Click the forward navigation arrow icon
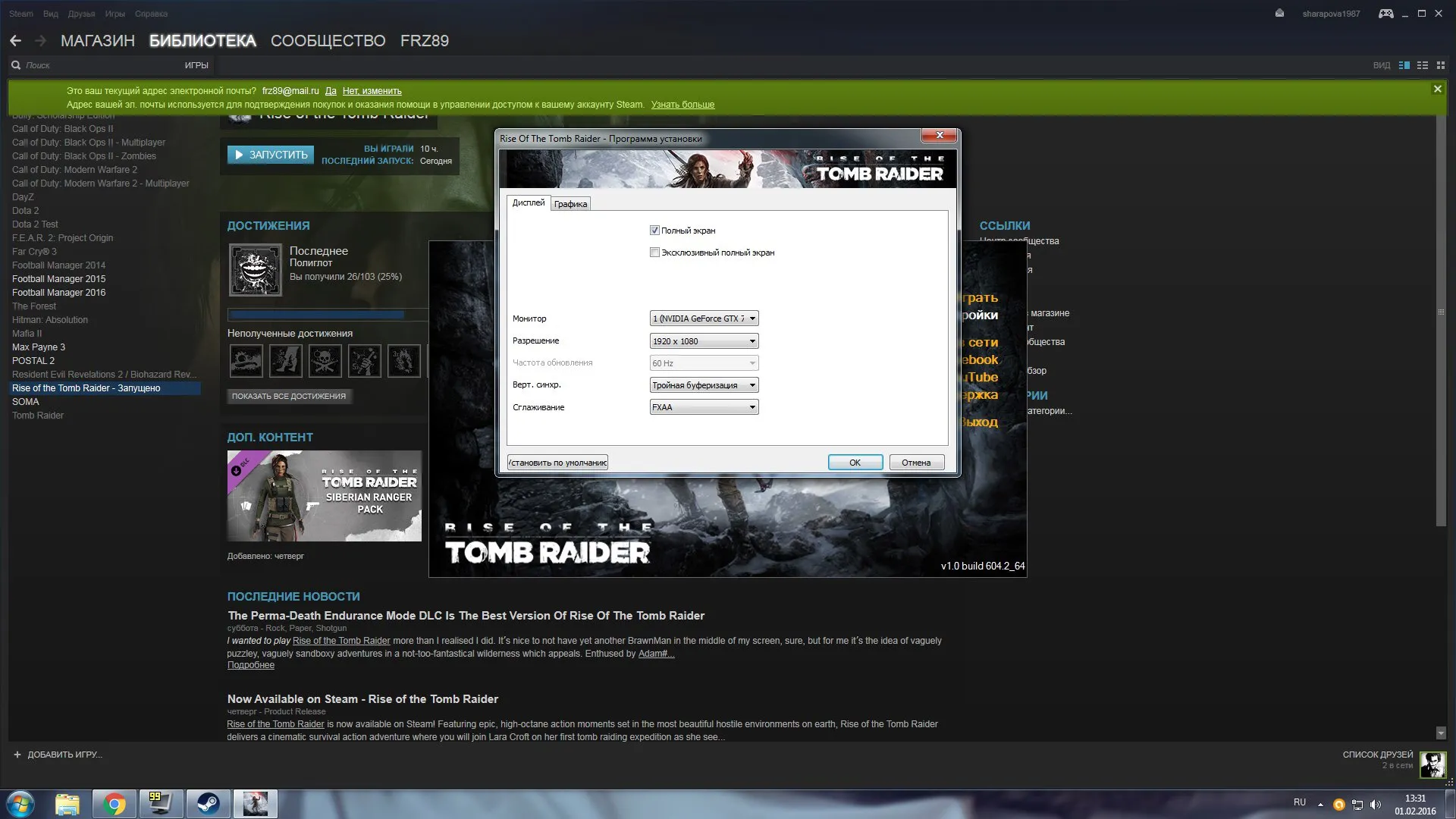The image size is (1456, 819). [x=41, y=41]
